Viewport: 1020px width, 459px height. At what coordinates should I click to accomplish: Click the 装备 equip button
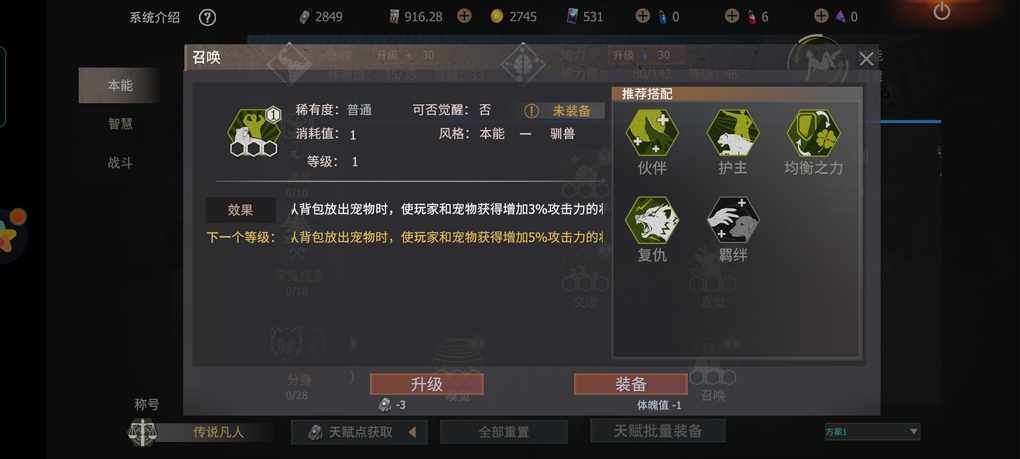[x=630, y=384]
